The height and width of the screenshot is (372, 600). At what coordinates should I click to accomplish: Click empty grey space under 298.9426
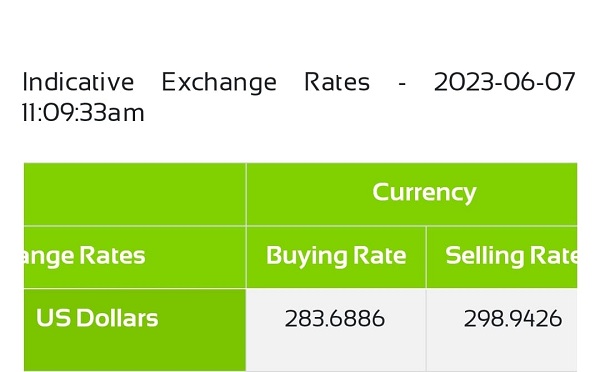(502, 350)
